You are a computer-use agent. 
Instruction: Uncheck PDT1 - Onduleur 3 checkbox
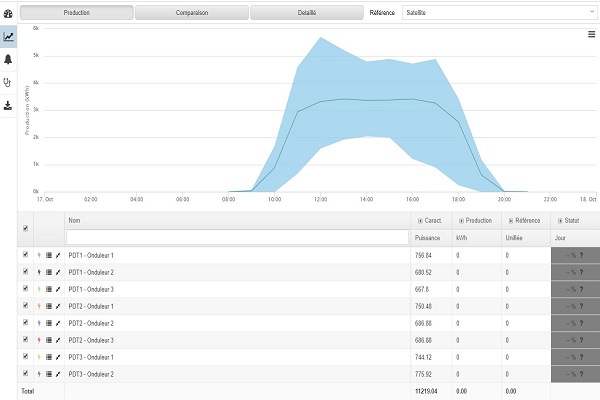[26, 288]
